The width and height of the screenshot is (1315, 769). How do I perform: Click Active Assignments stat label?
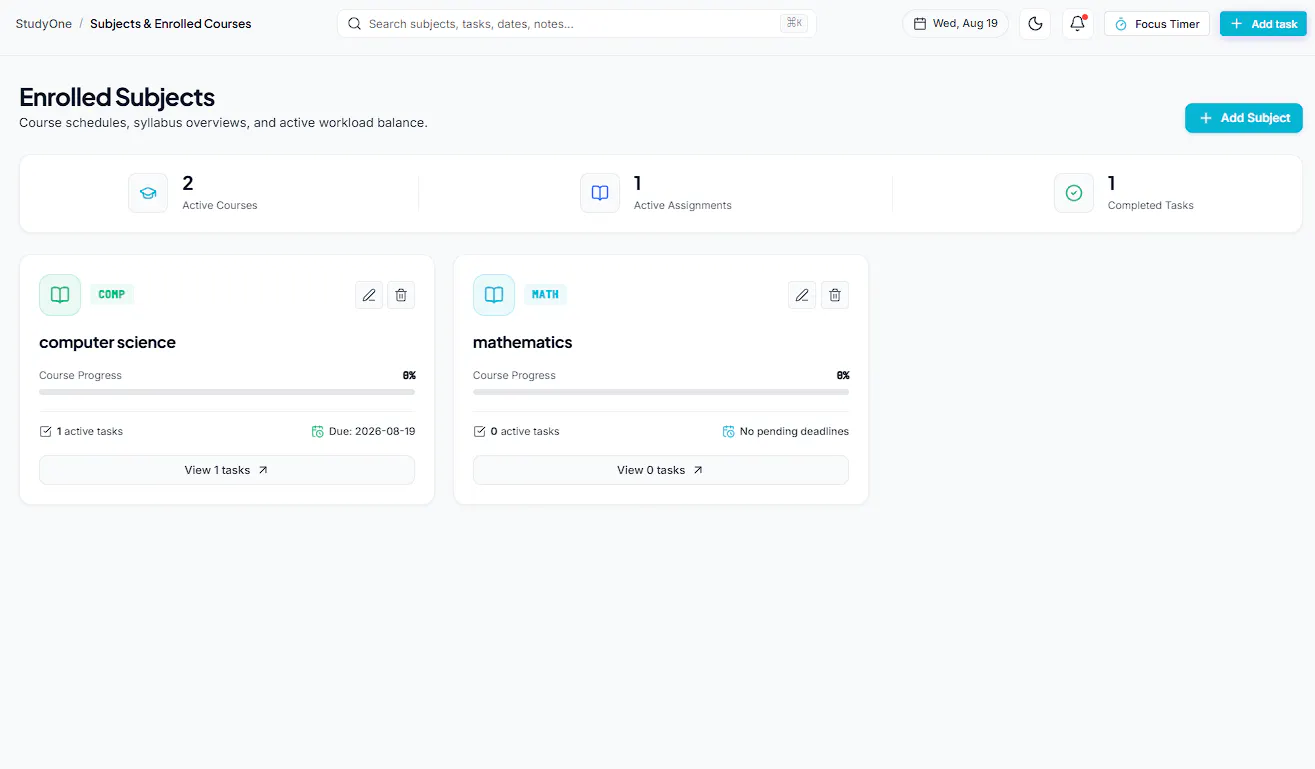click(x=683, y=205)
